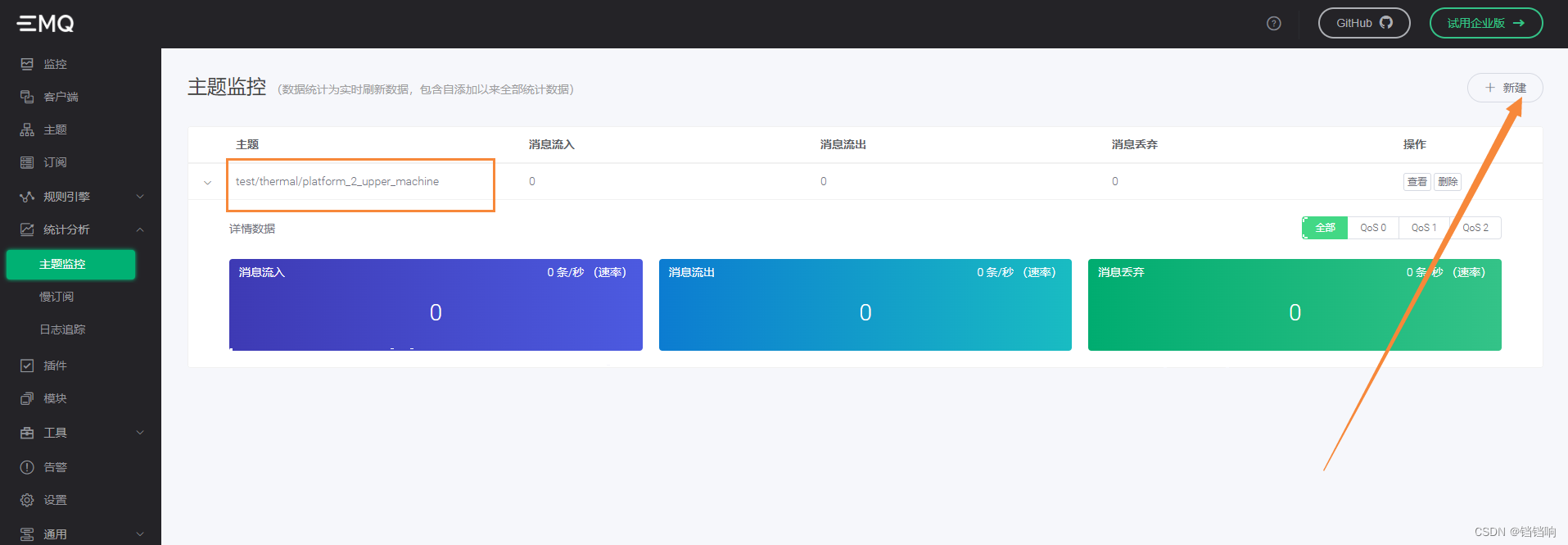Collapse the 统计分析 menu chevron
The image size is (1568, 545).
tap(140, 229)
